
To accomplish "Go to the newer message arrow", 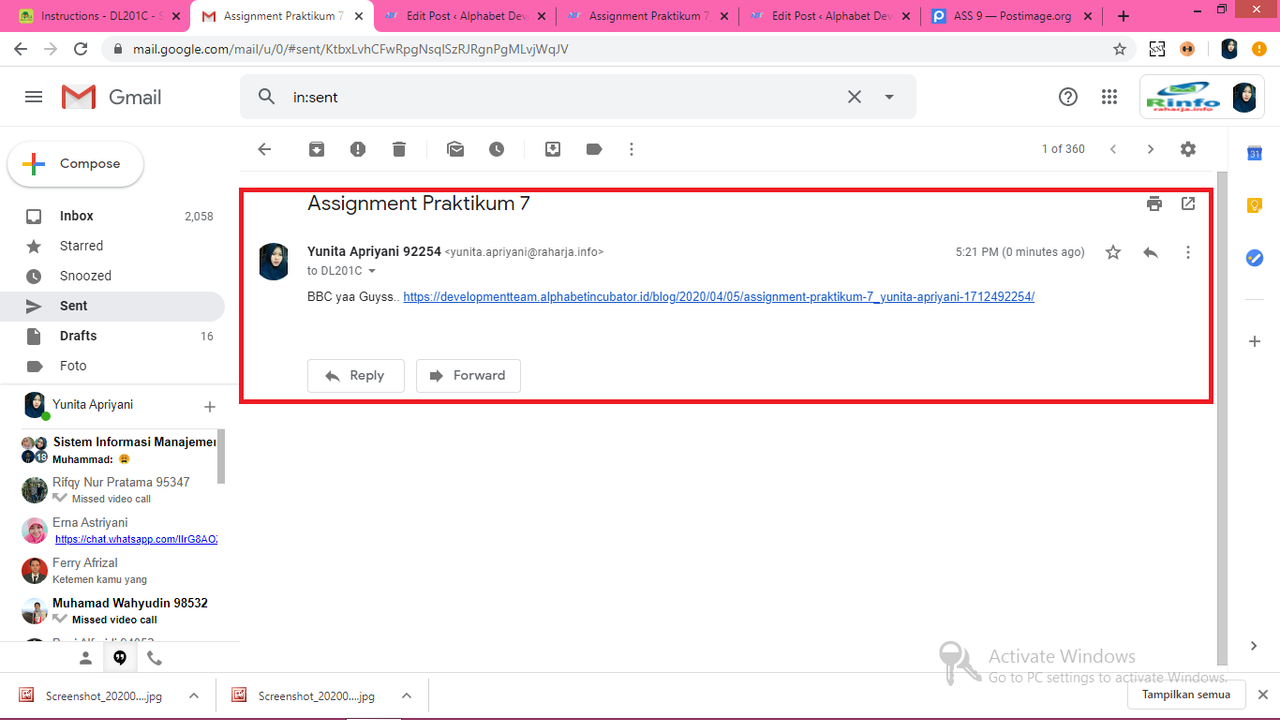I will tap(1113, 149).
